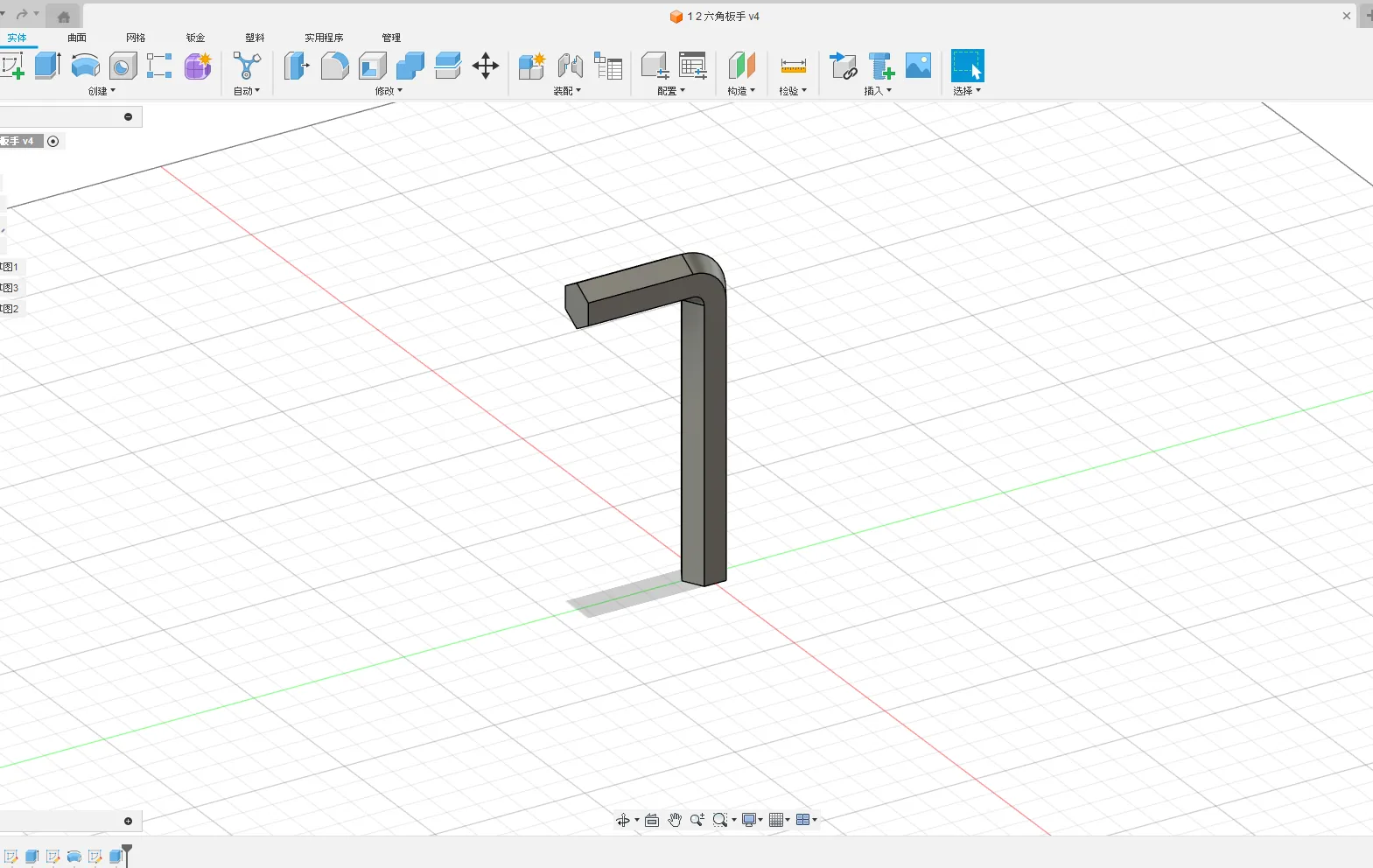
Task: Select the Create Sketch tool
Action: [x=12, y=66]
